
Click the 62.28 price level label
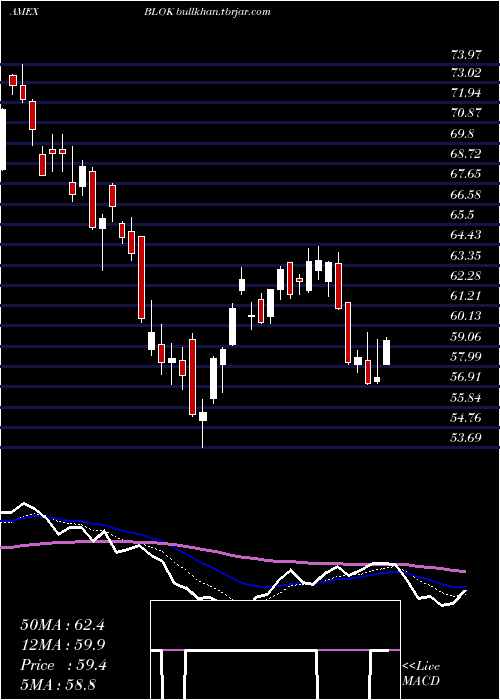(467, 275)
